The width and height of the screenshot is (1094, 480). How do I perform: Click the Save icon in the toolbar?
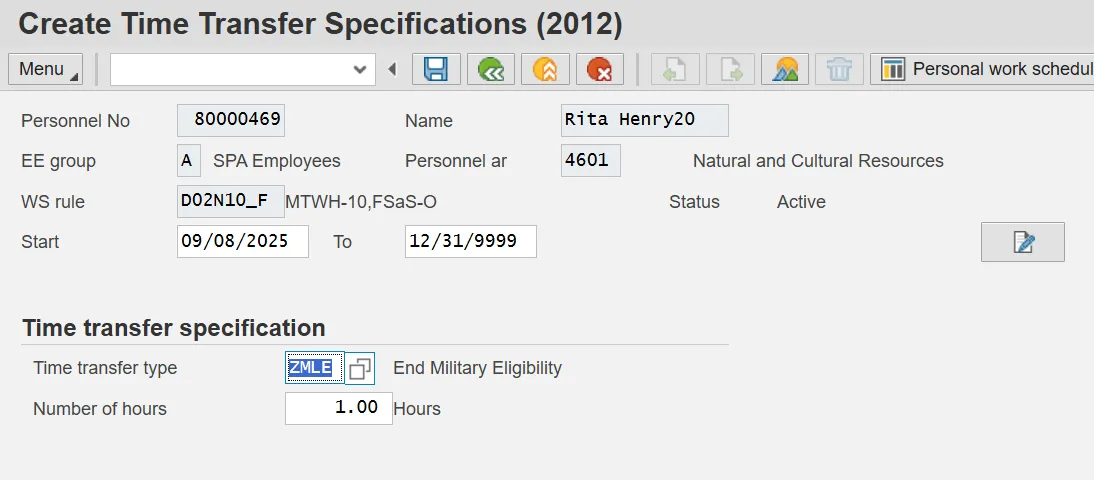436,69
